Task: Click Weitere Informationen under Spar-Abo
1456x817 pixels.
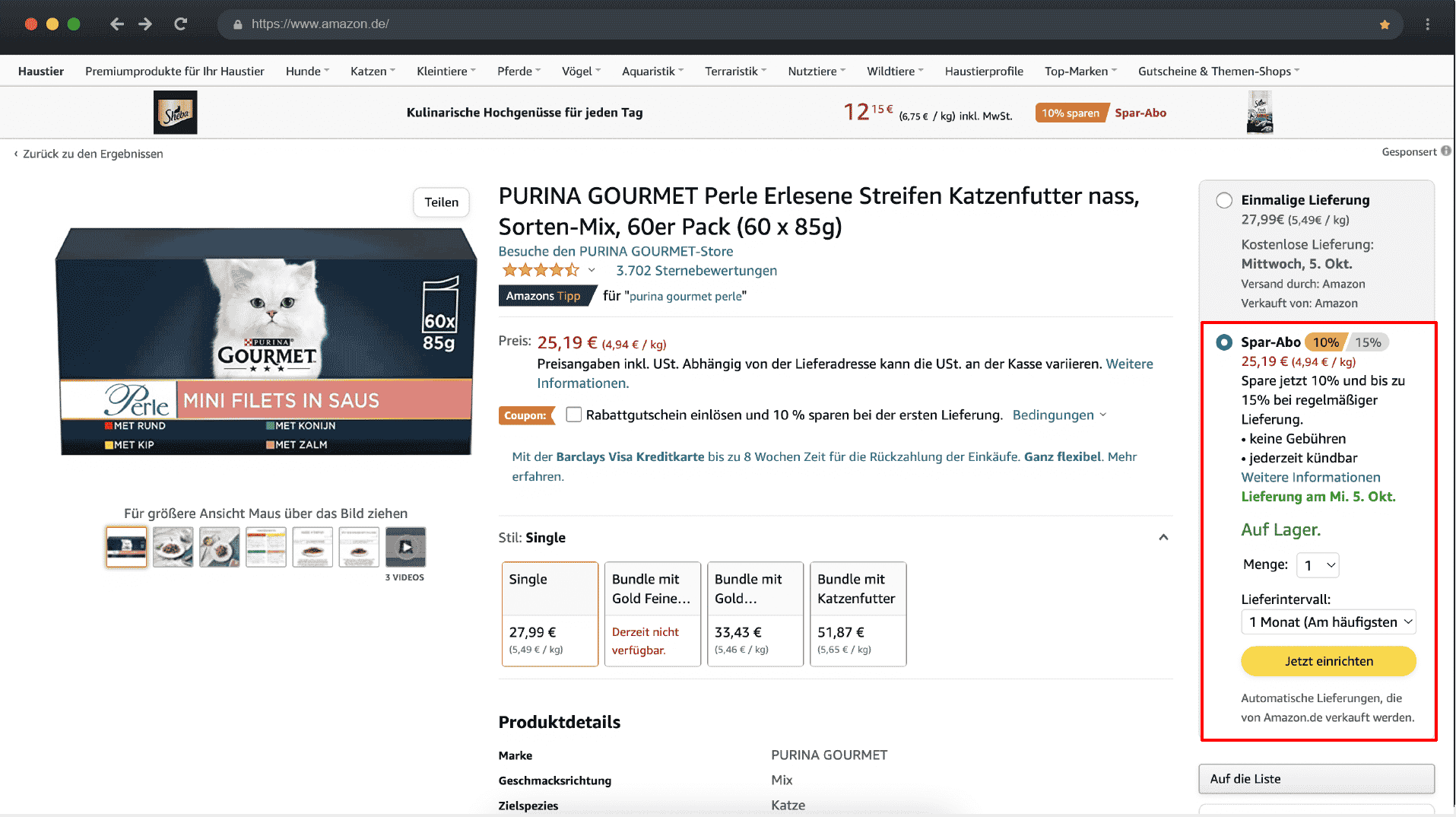Action: pyautogui.click(x=1311, y=477)
